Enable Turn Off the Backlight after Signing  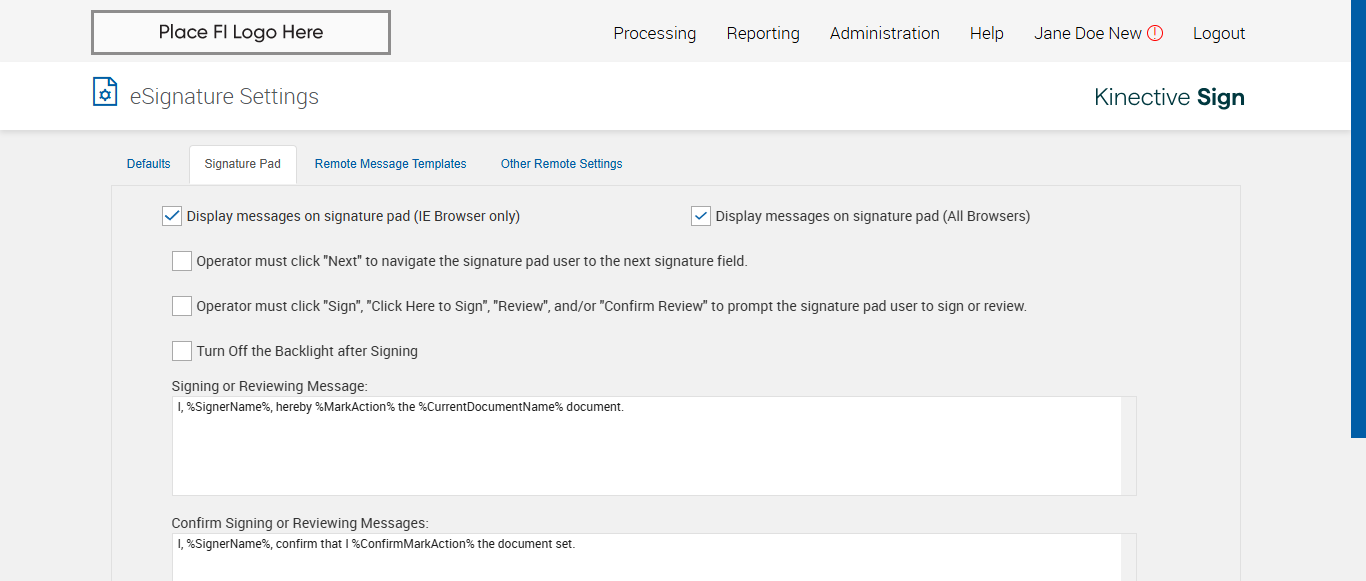[x=182, y=351]
